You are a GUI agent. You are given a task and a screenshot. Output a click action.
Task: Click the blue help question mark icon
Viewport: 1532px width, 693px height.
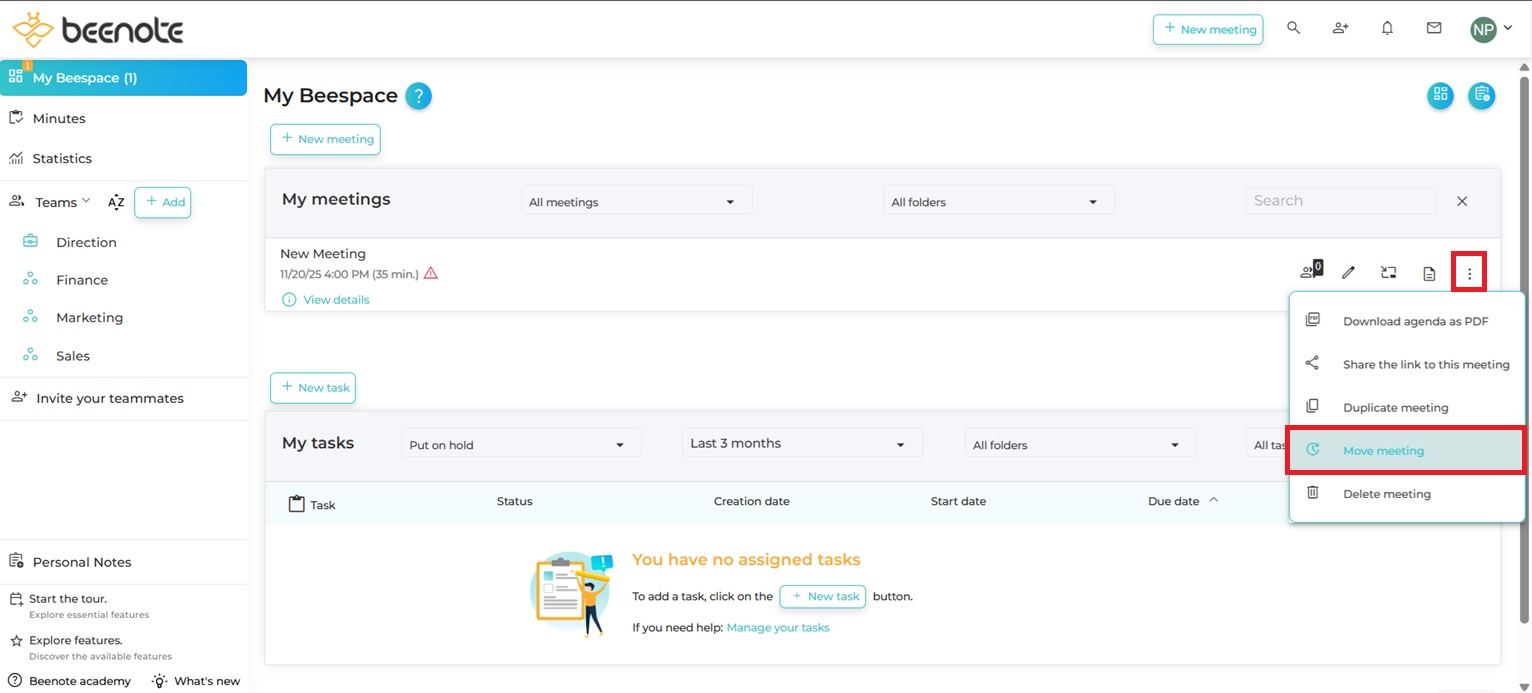tap(419, 96)
